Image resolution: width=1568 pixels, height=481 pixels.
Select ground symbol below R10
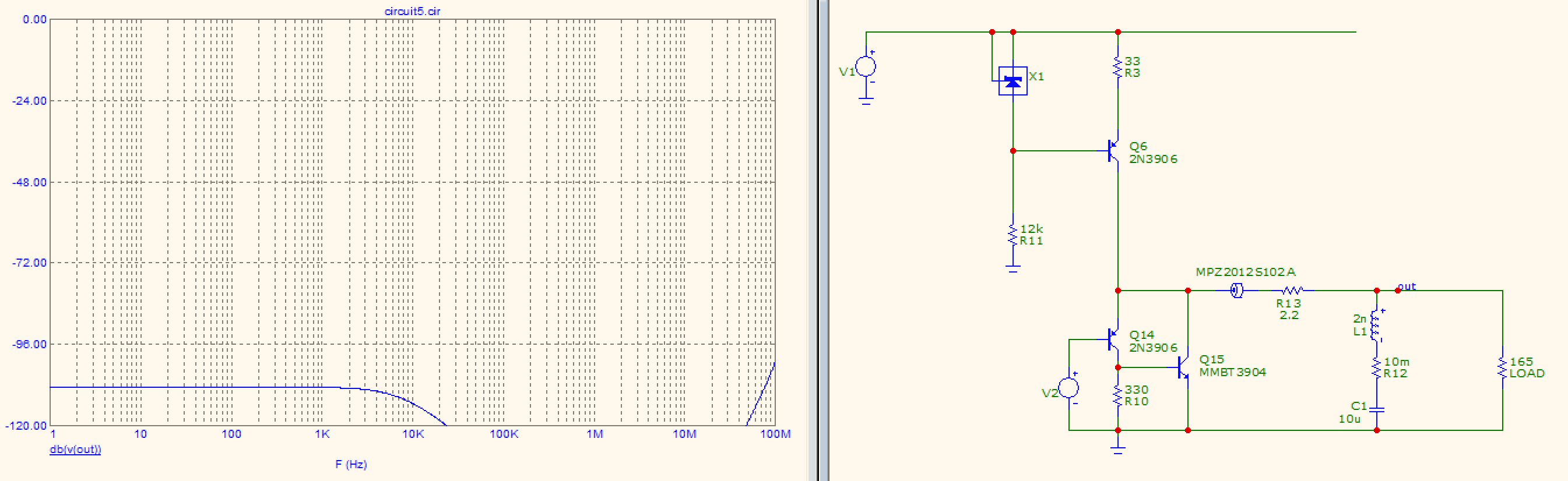[1117, 451]
